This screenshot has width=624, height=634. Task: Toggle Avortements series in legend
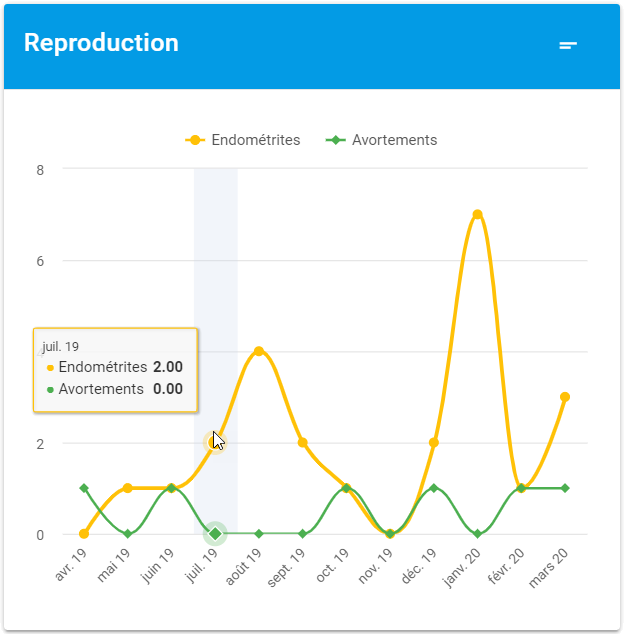[381, 140]
